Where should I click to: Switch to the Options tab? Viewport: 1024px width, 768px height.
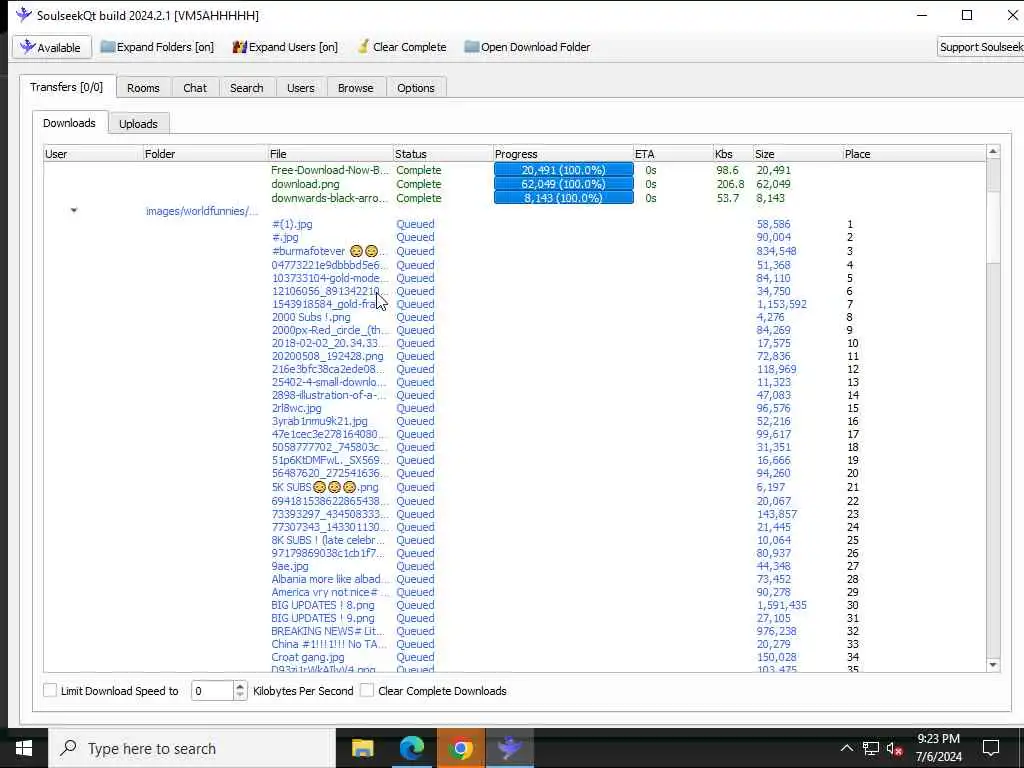415,88
